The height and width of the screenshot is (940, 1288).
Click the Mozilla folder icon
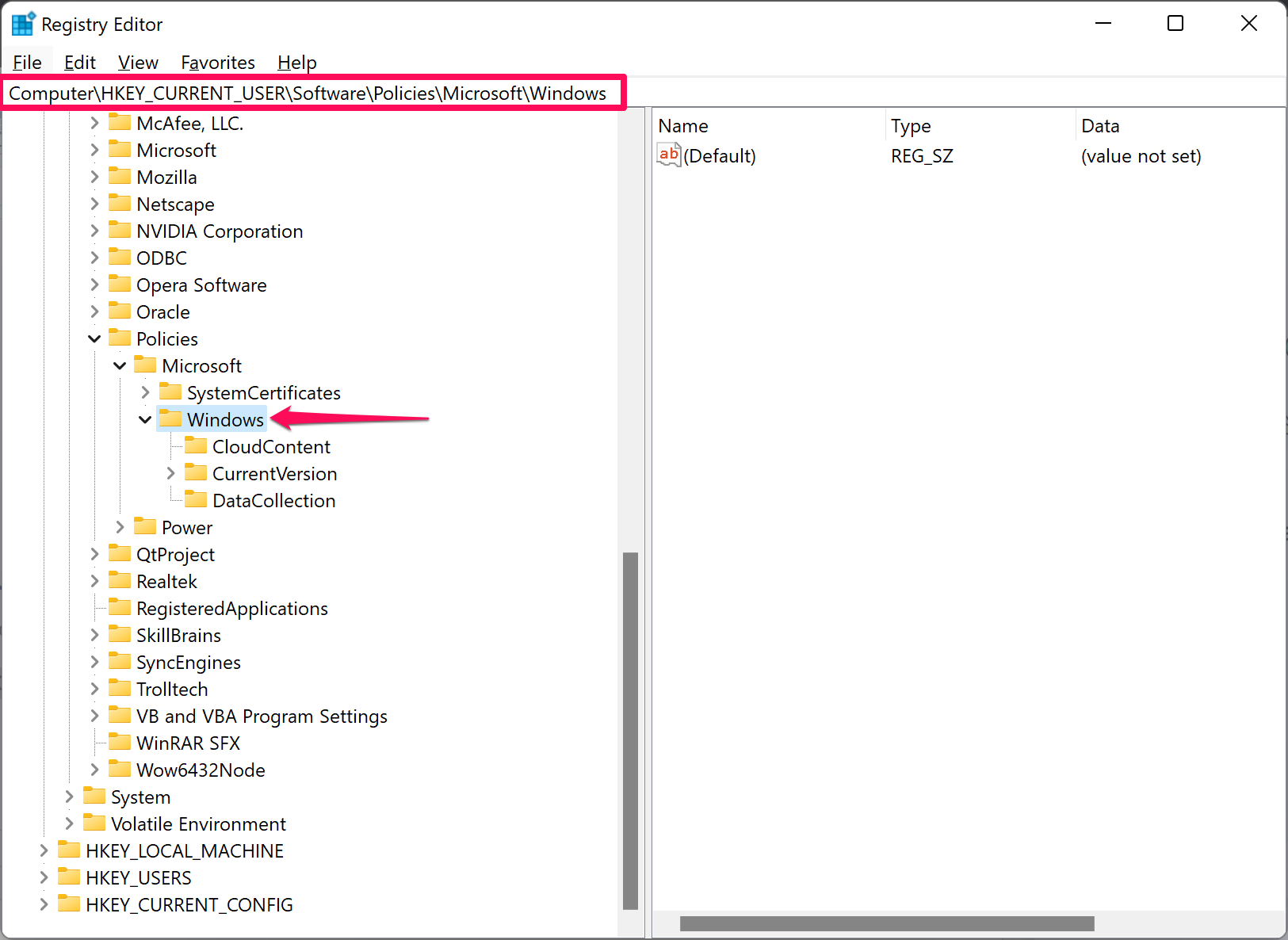120,176
